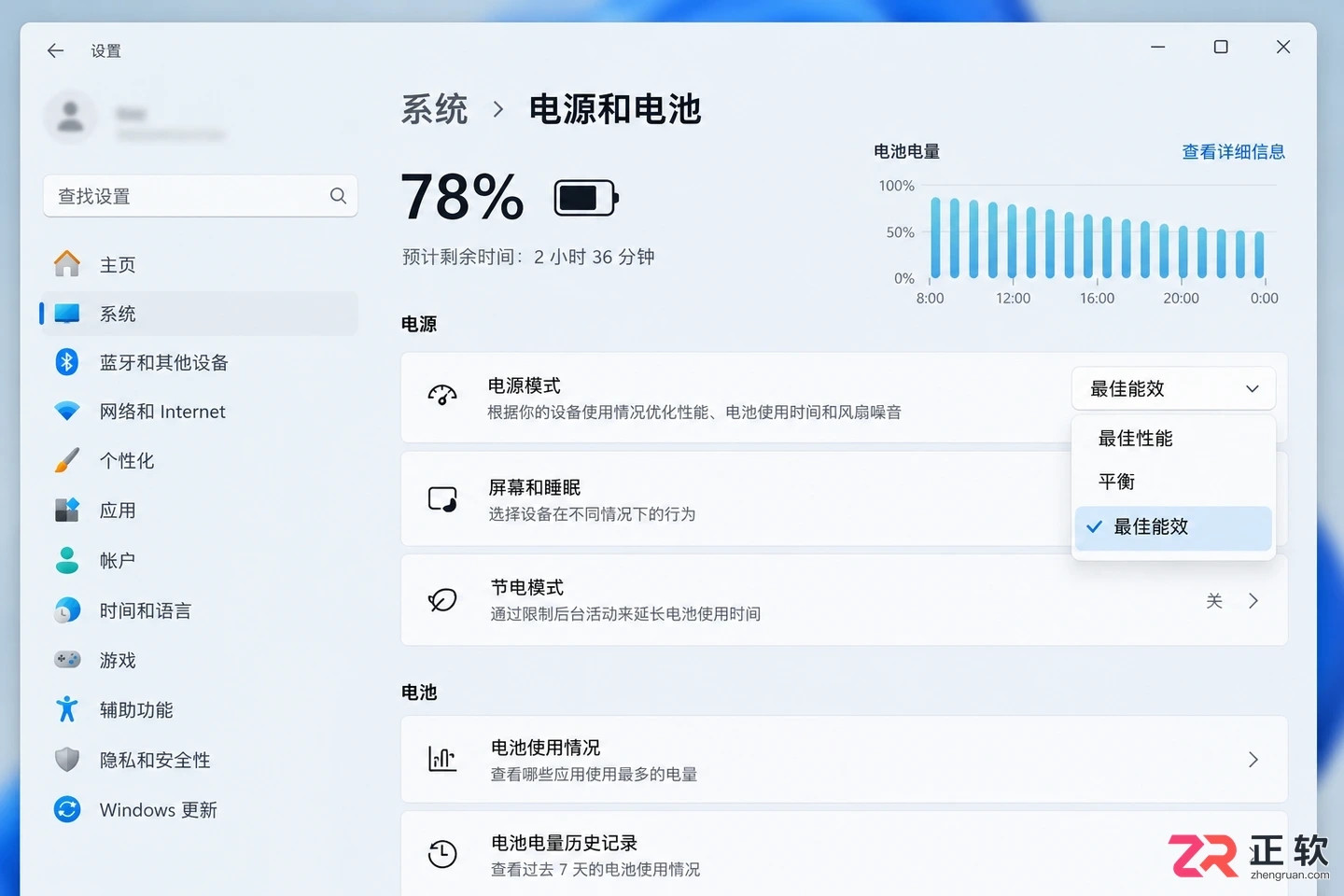Click the 电源模式 gauge icon
The image size is (1344, 896).
[x=442, y=396]
